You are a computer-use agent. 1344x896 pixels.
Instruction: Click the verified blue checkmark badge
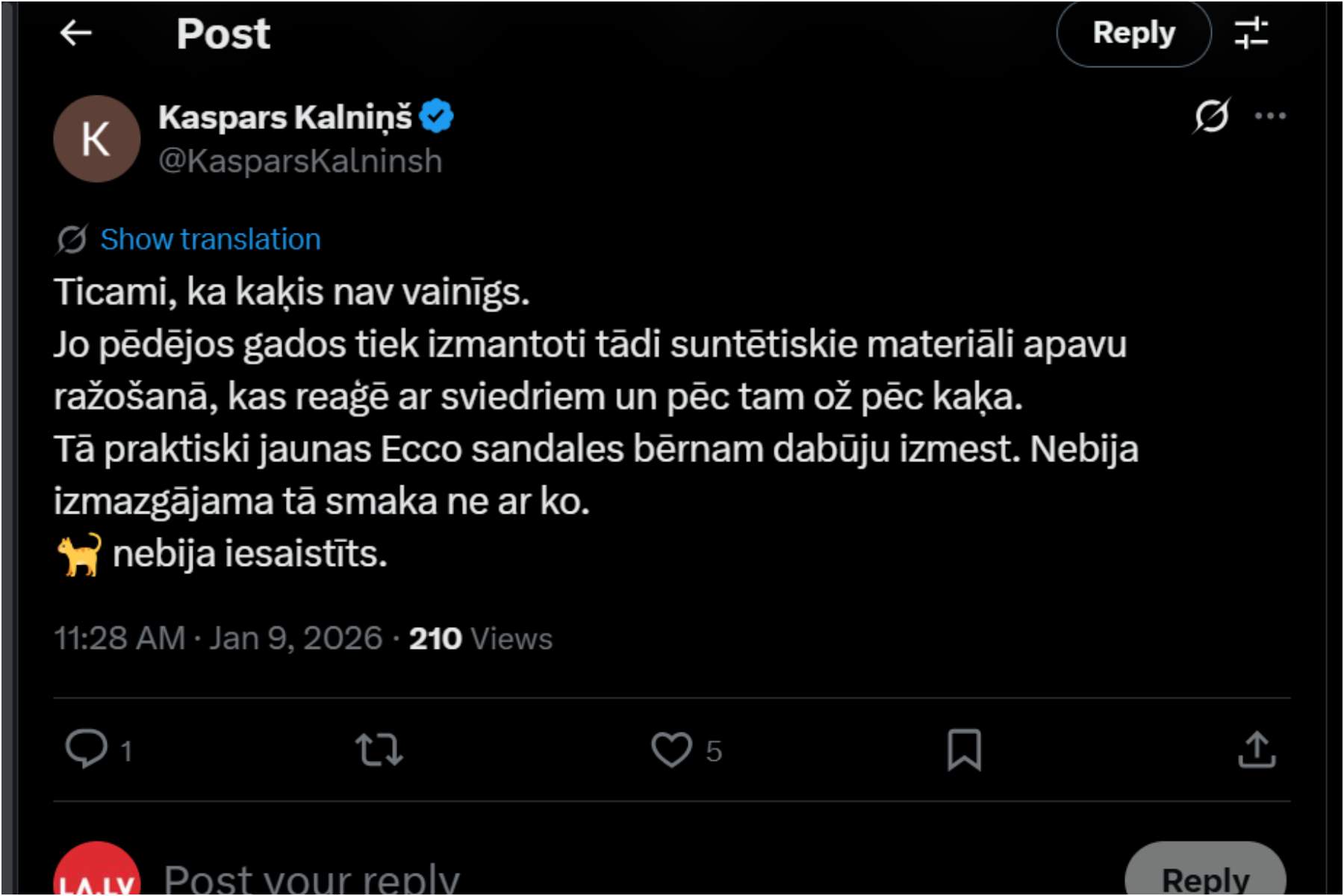click(x=436, y=116)
